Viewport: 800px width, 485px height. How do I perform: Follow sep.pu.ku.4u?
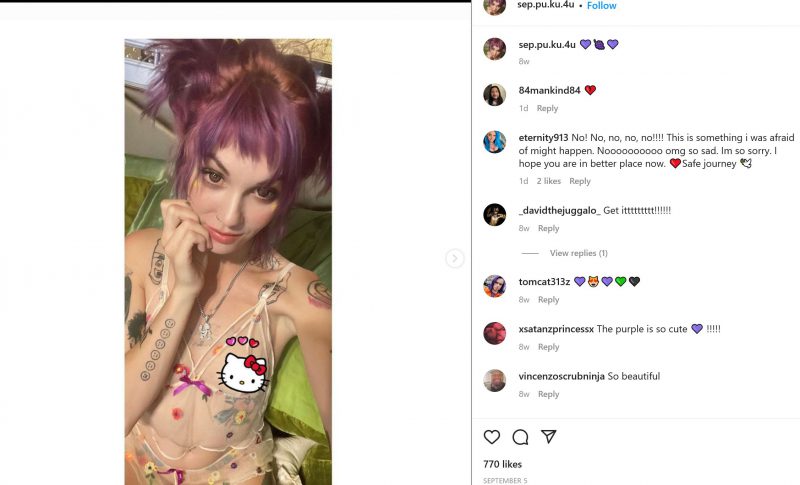coord(602,6)
